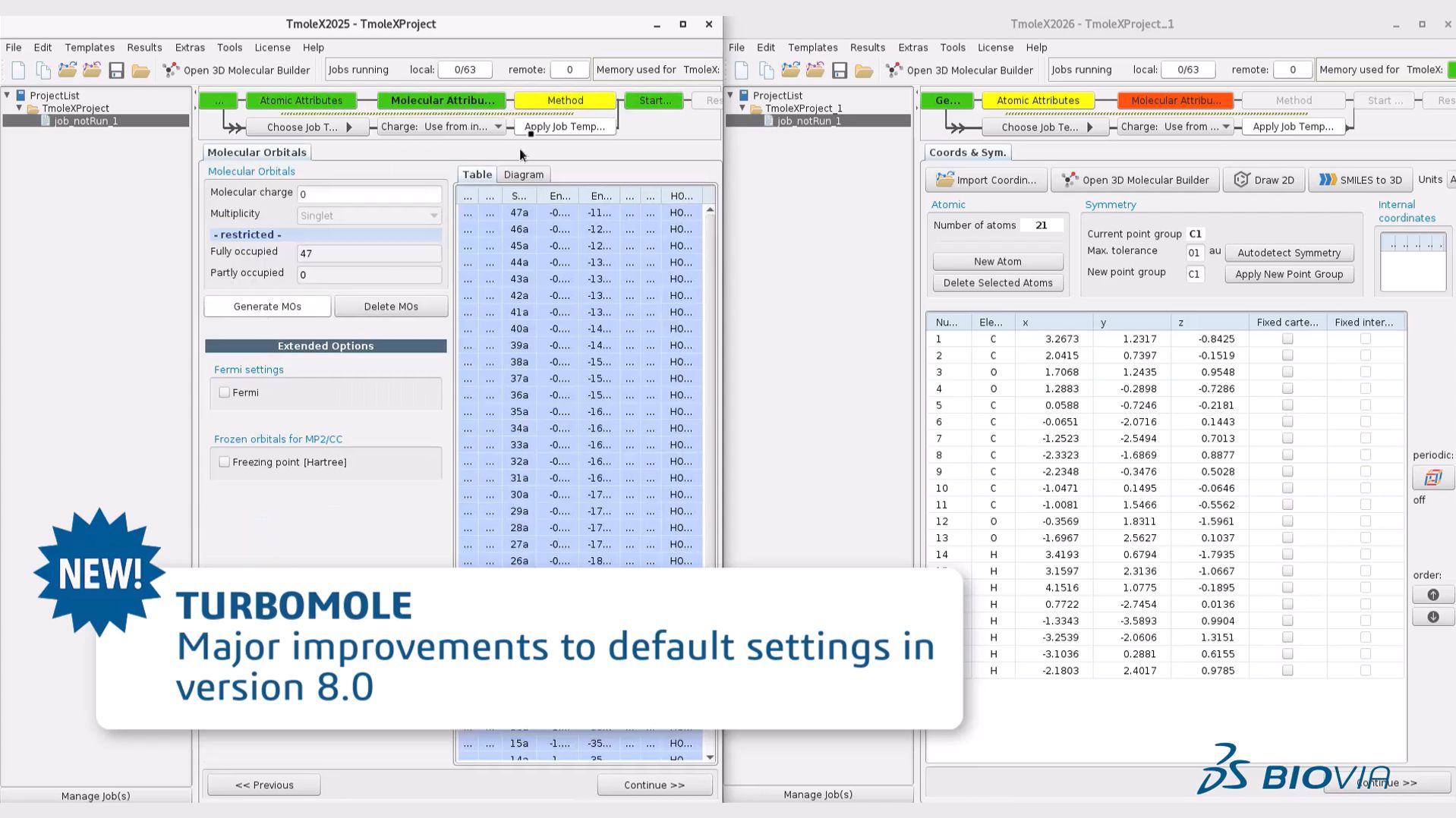Screen dimensions: 1456x818
Task: Click the new file icon in TmoleX2025 toolbar
Action: click(x=18, y=71)
